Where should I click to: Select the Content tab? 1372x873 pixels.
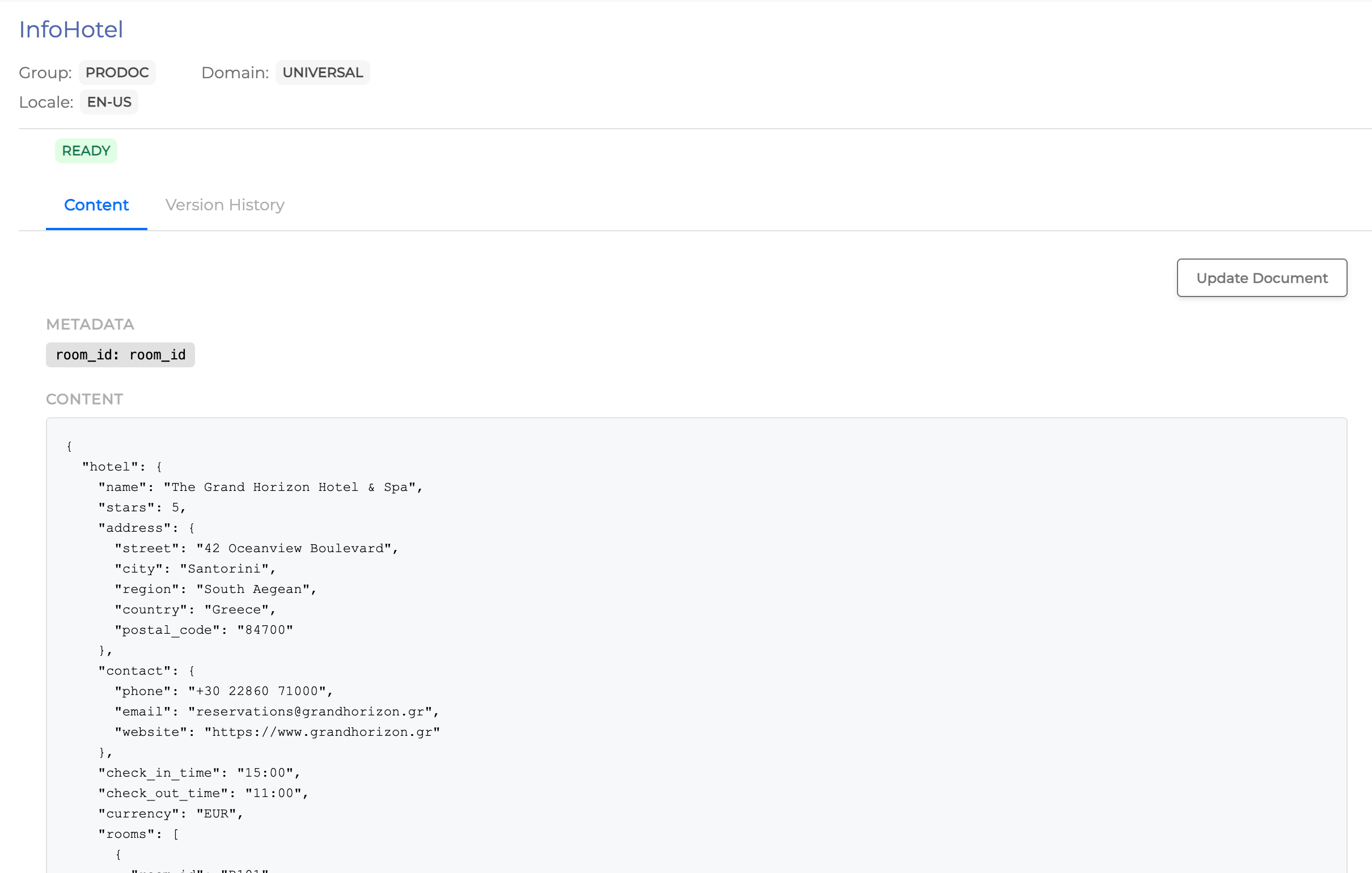pos(96,205)
